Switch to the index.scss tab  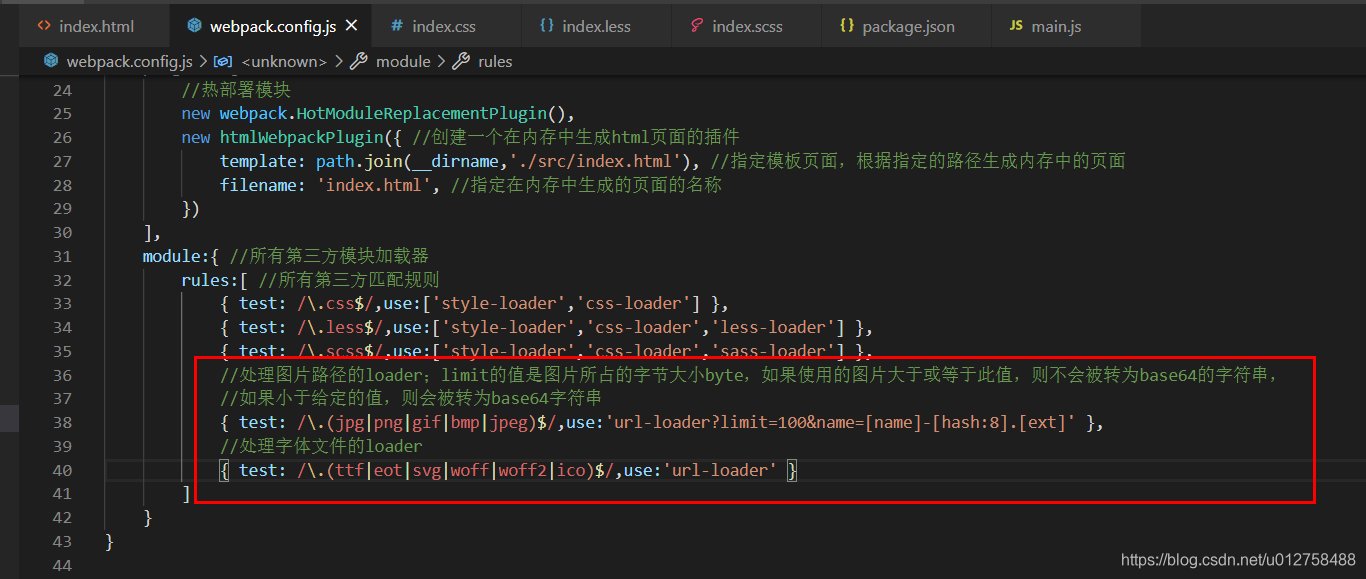click(x=745, y=25)
